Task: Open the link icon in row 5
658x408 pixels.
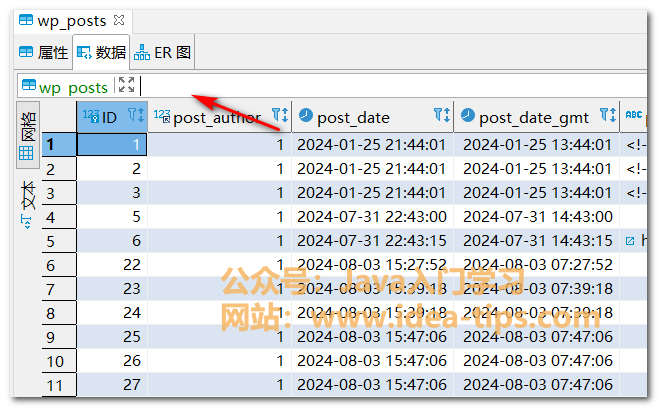Action: pos(630,241)
